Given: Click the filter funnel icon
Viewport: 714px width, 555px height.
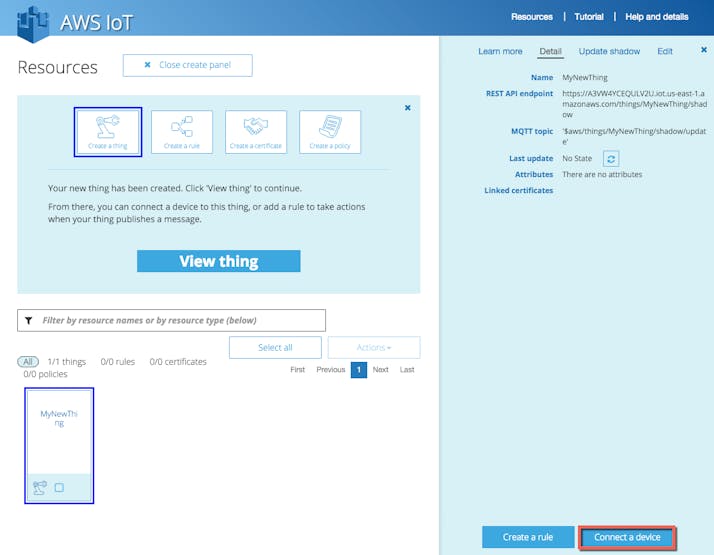Looking at the screenshot, I should (x=29, y=321).
